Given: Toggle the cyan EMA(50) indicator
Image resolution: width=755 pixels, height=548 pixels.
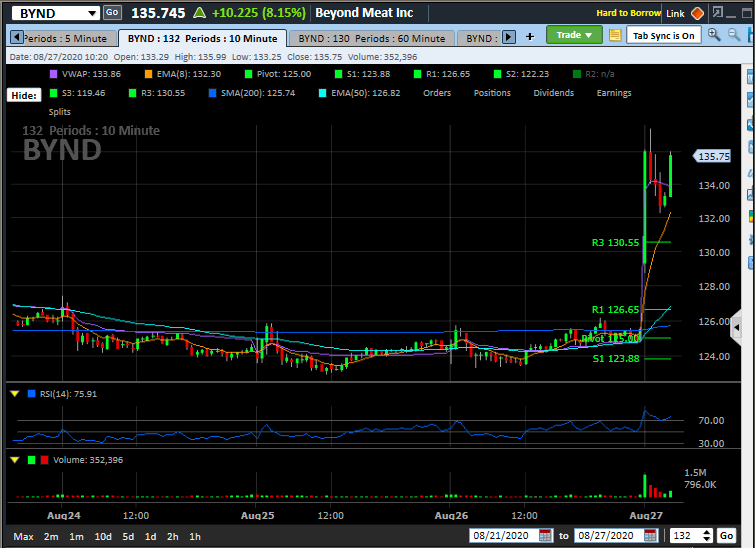Looking at the screenshot, I should click(x=360, y=93).
